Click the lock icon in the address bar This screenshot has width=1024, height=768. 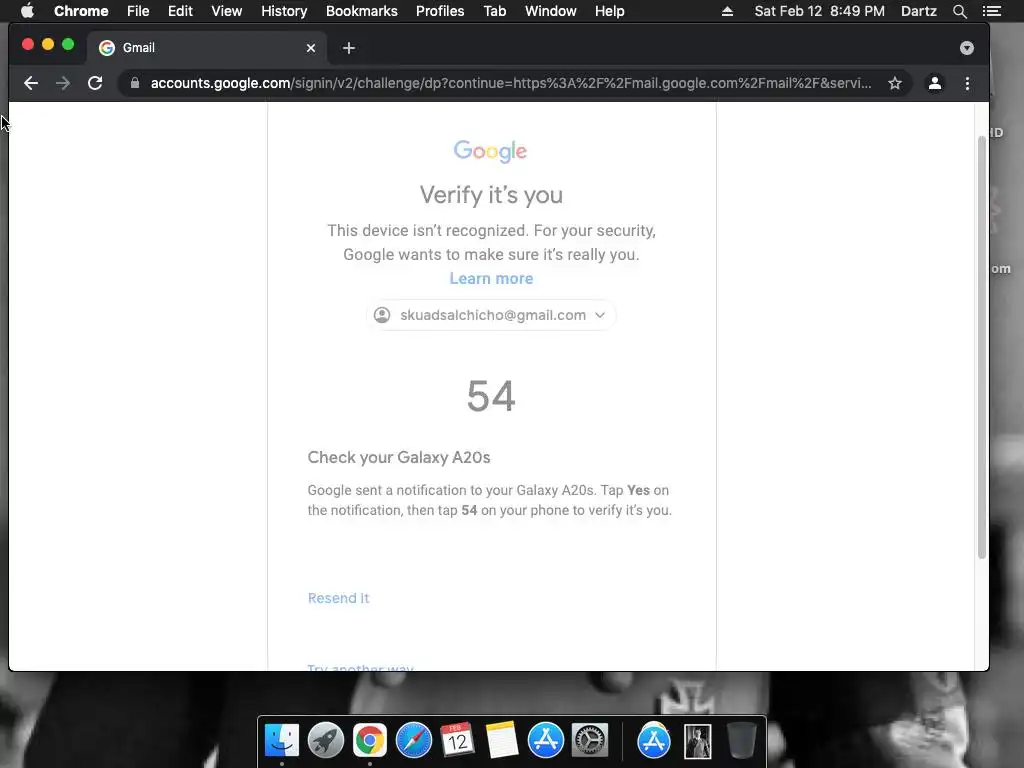pyautogui.click(x=135, y=83)
